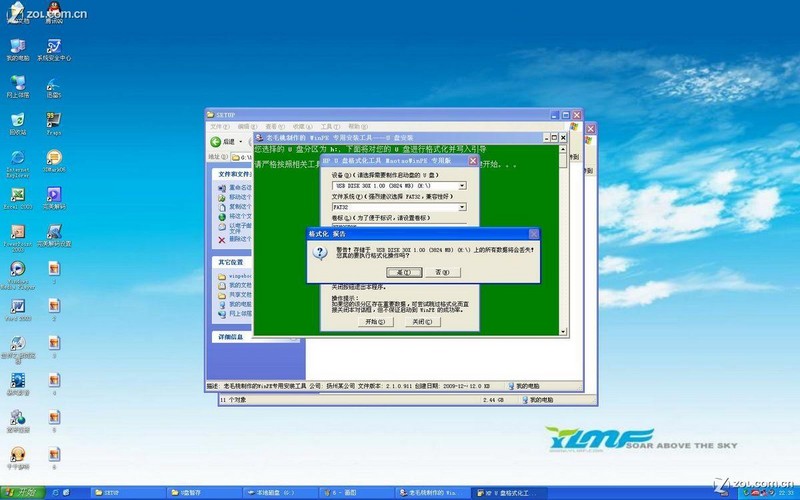Click the rename (重命名) task link
This screenshot has height=500, width=800.
coord(235,188)
